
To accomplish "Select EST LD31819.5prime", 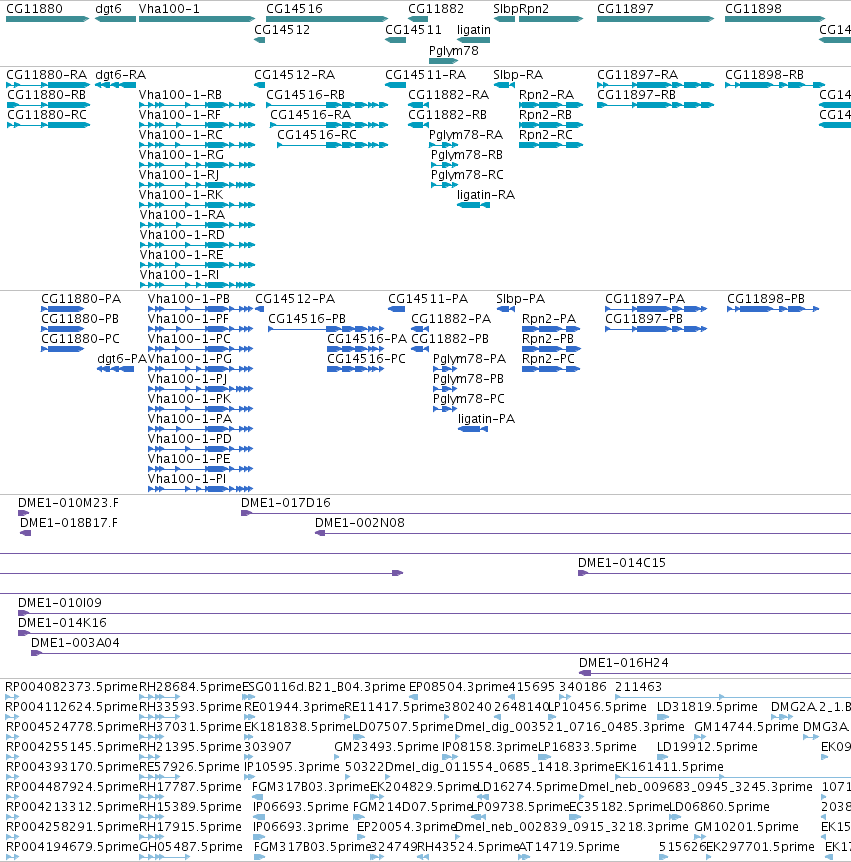I will tap(707, 707).
